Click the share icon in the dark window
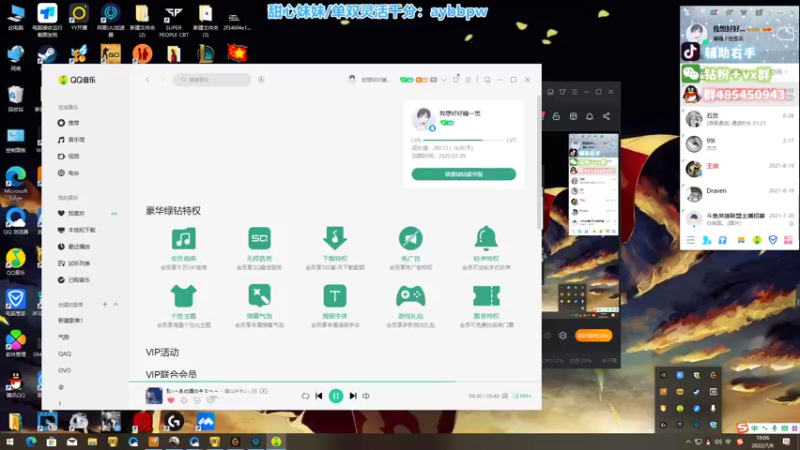The width and height of the screenshot is (800, 450). pyautogui.click(x=607, y=117)
